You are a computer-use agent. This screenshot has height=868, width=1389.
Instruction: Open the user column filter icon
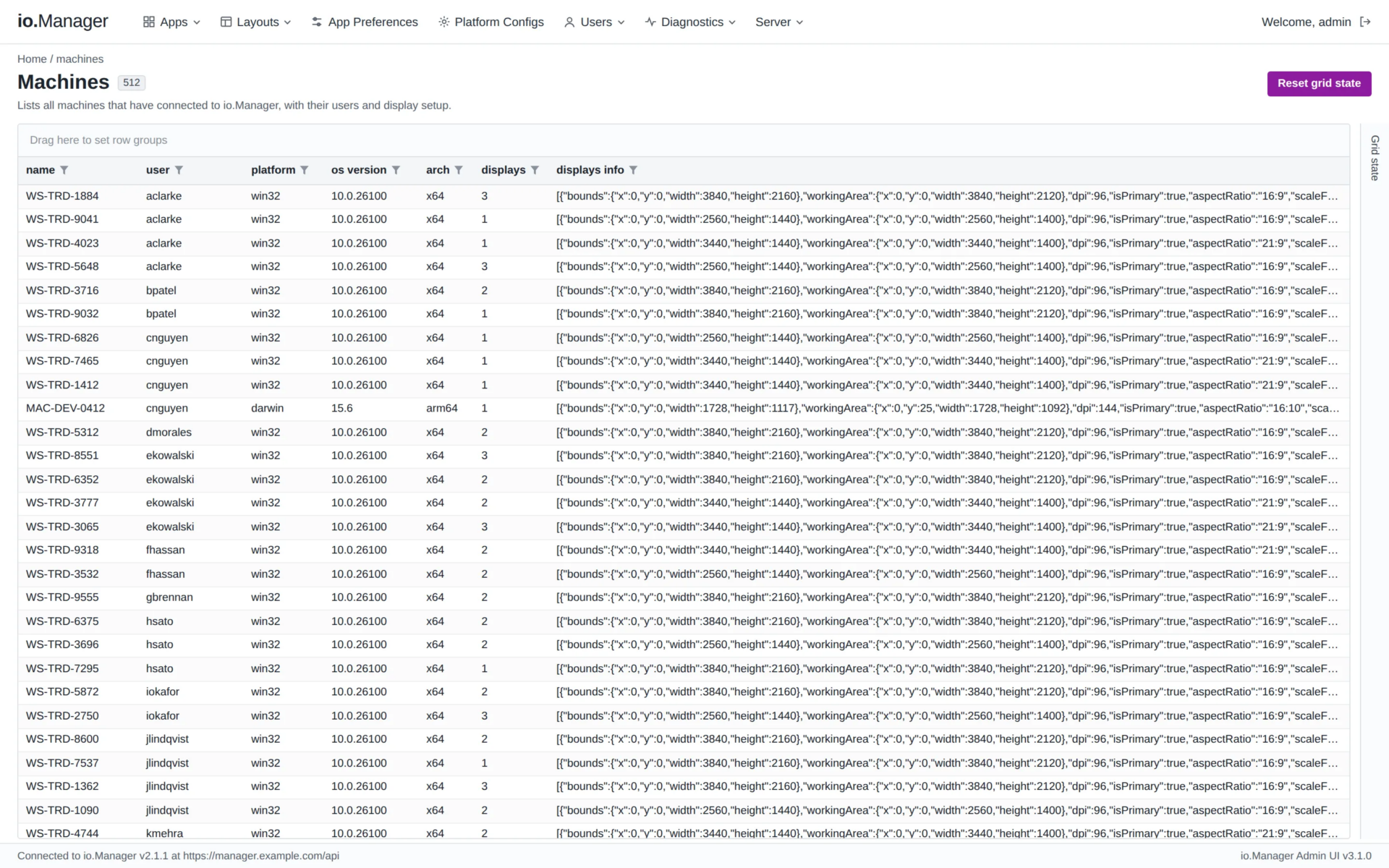pos(179,170)
